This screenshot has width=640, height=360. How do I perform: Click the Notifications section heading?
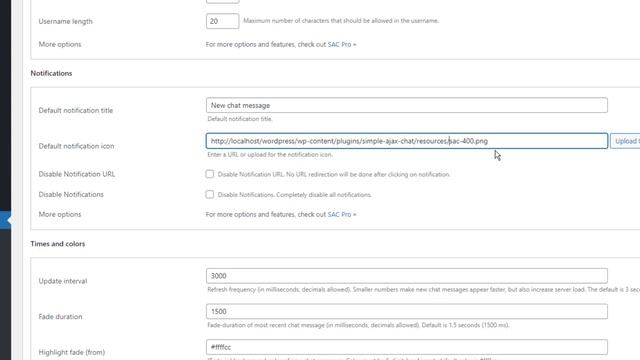(x=51, y=73)
